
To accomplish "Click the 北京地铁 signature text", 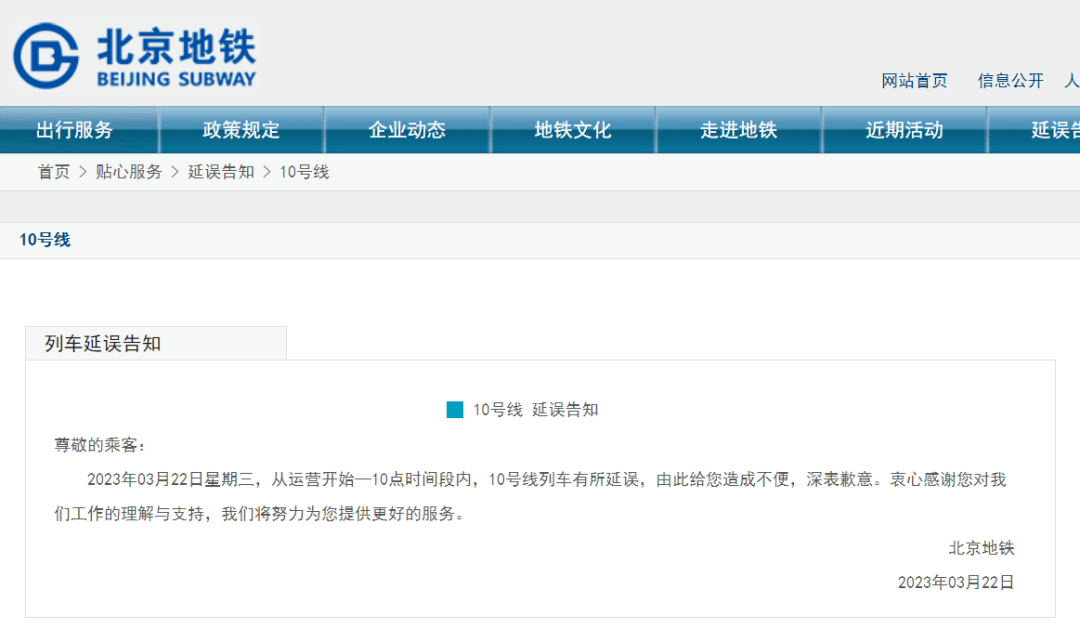I will coord(982,548).
